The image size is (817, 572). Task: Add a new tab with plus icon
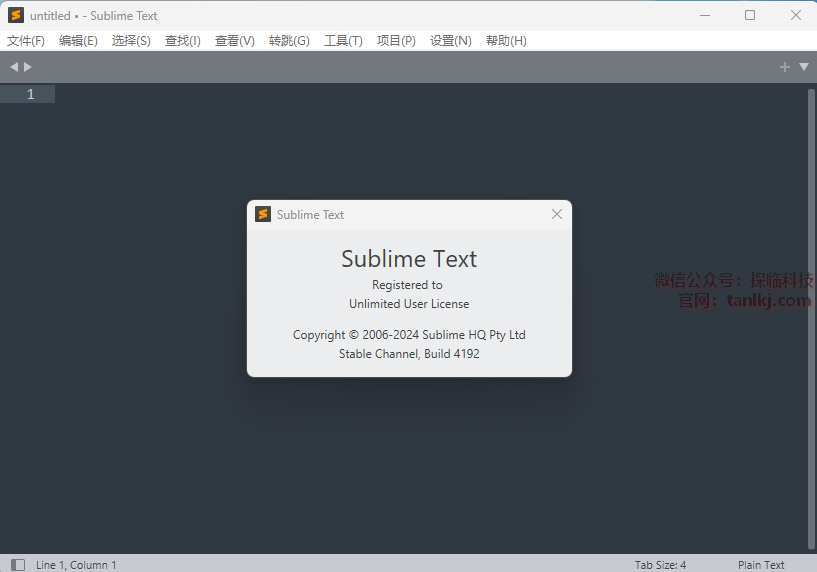click(x=785, y=67)
